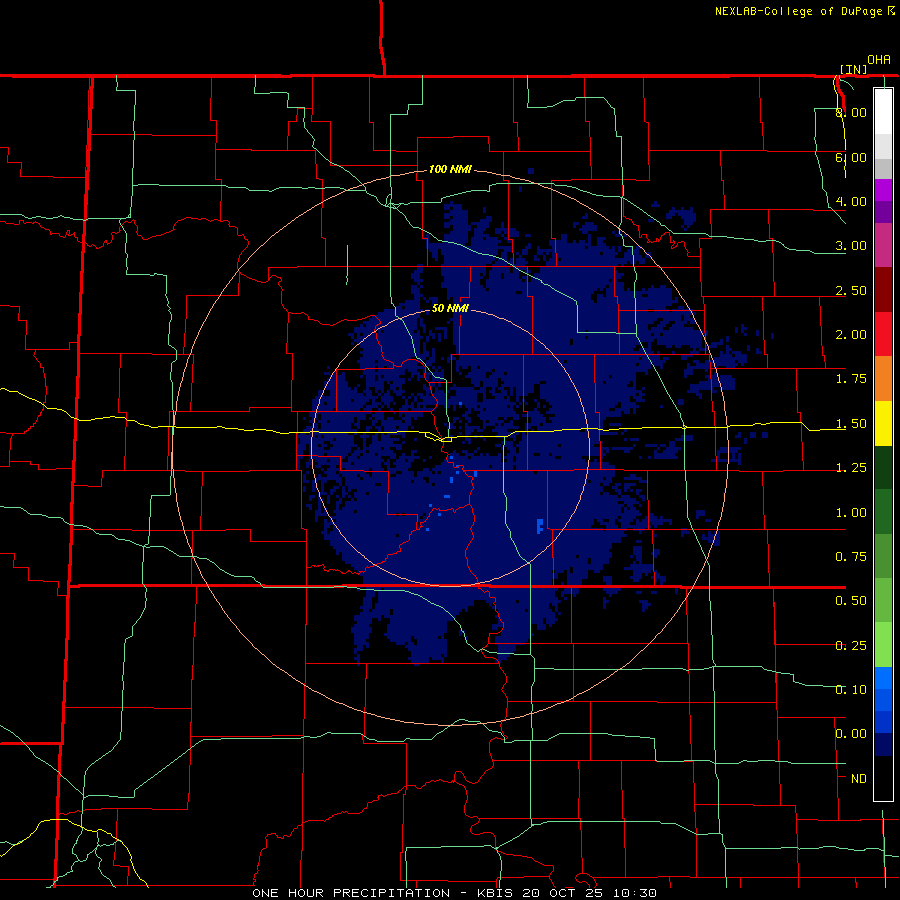
Task: Click the 0.10 legend value
Action: tap(851, 690)
